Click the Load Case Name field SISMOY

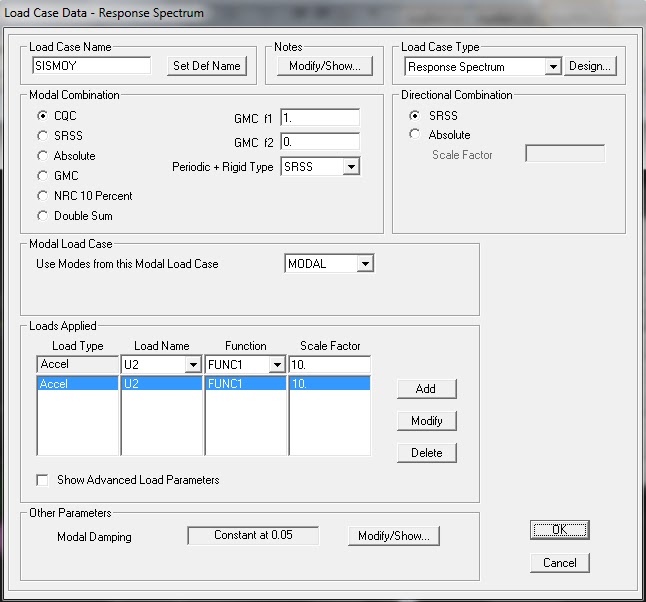tap(91, 66)
